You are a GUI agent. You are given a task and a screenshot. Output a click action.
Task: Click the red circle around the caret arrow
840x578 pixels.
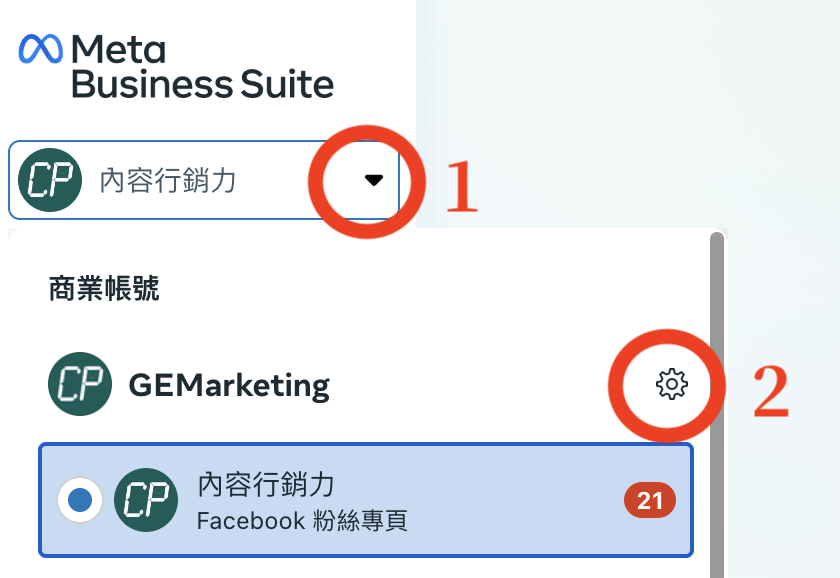[x=367, y=182]
